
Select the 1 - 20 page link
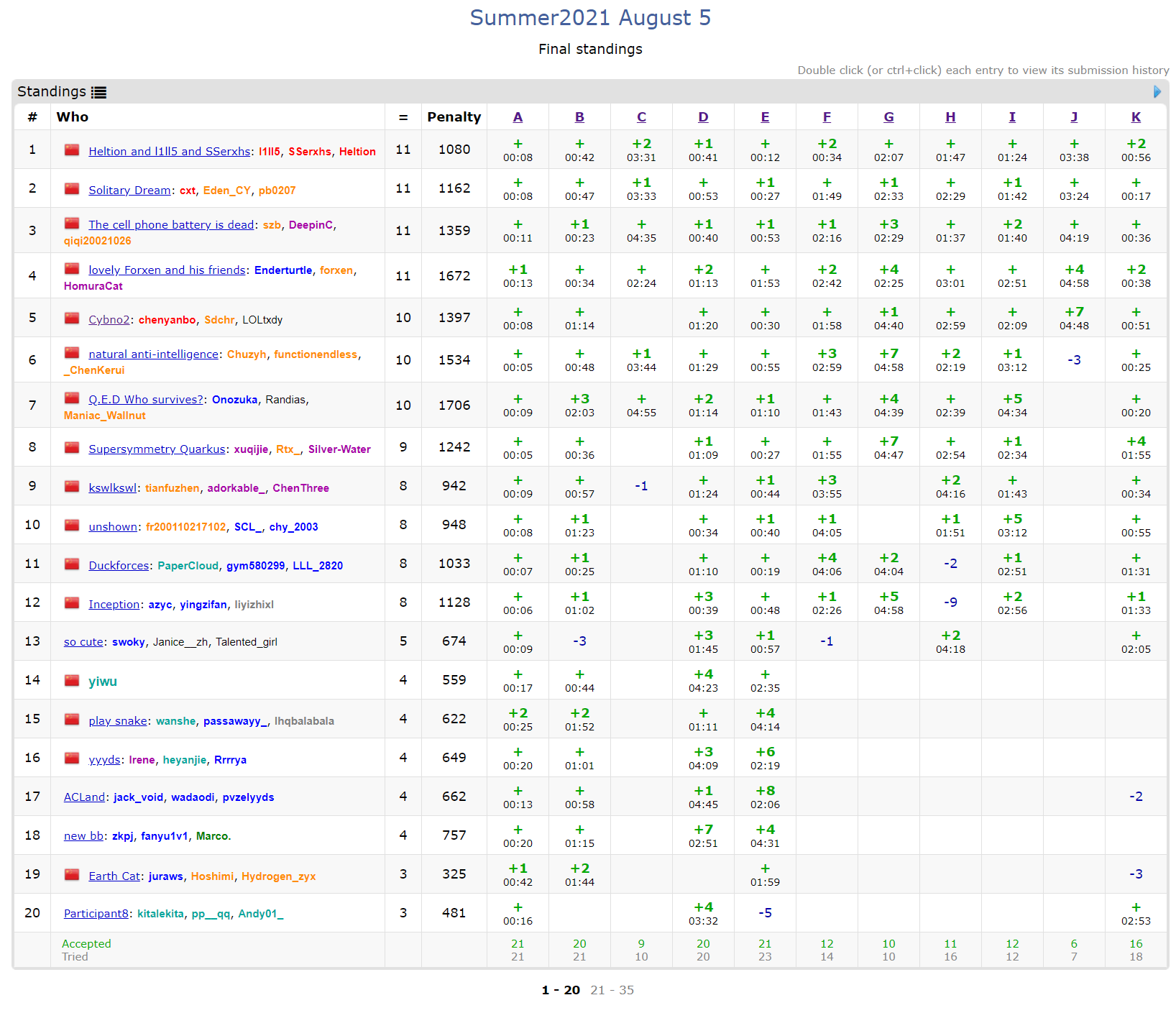561,990
